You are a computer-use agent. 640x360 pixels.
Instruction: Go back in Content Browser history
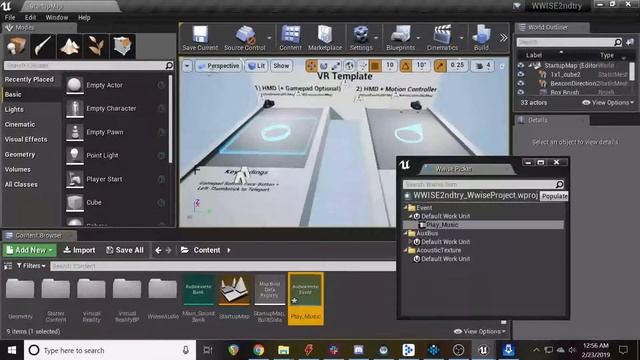click(158, 250)
